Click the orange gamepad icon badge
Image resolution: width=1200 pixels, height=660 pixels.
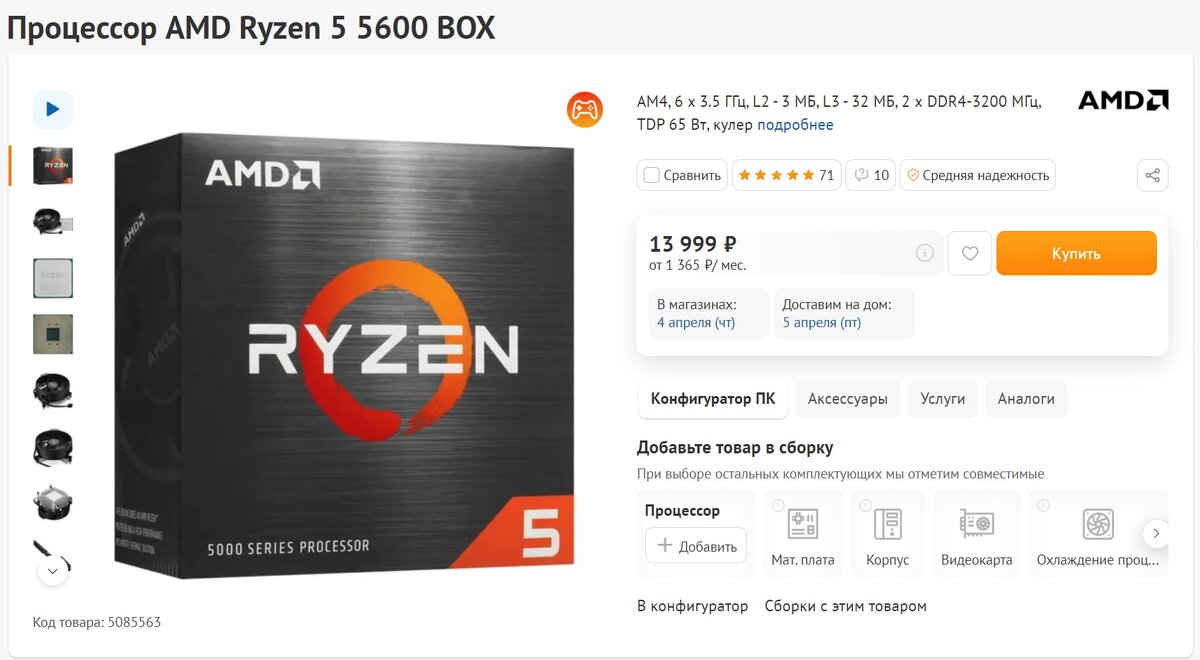pos(584,109)
